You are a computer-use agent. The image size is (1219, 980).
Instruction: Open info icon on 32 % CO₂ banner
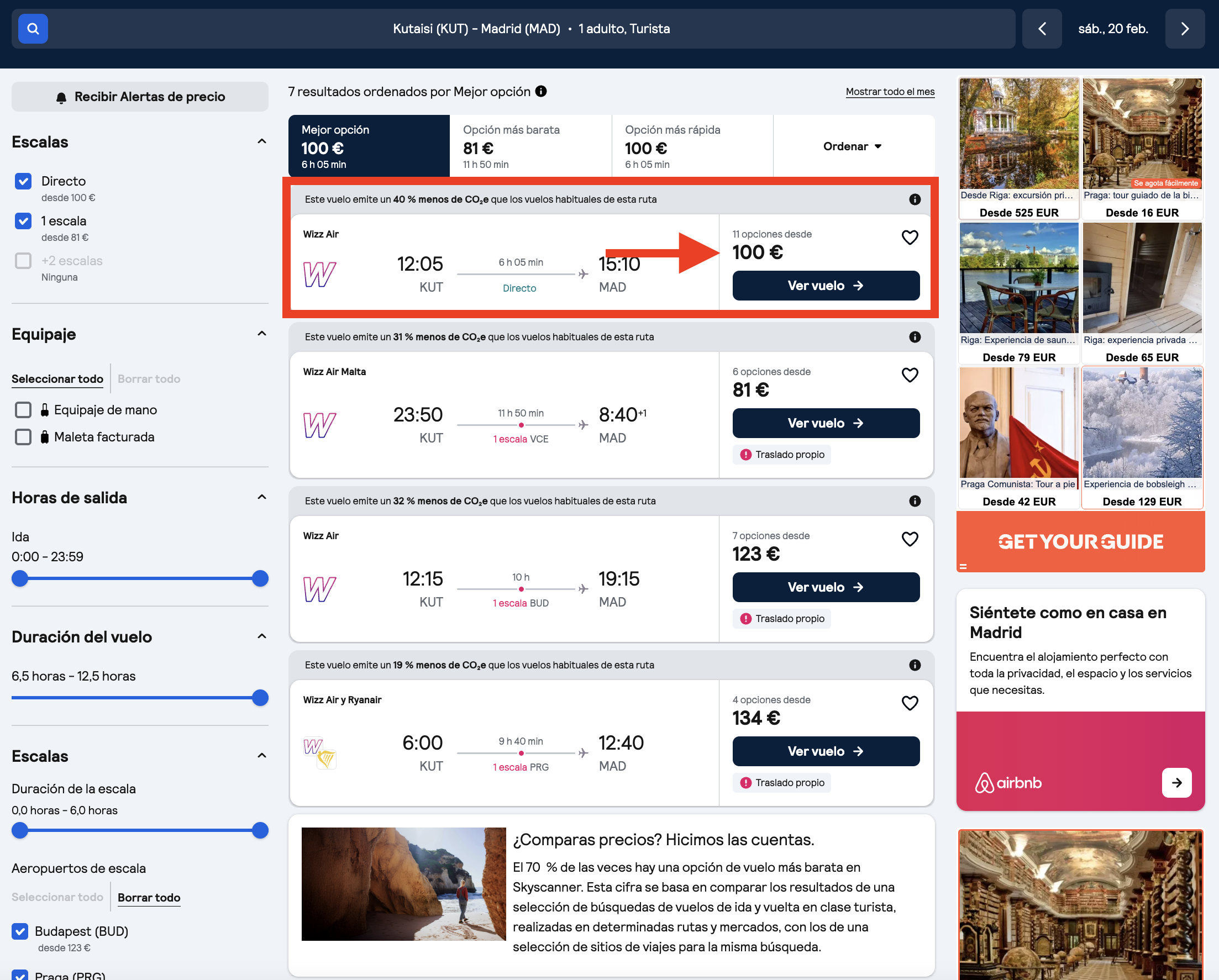pos(914,500)
